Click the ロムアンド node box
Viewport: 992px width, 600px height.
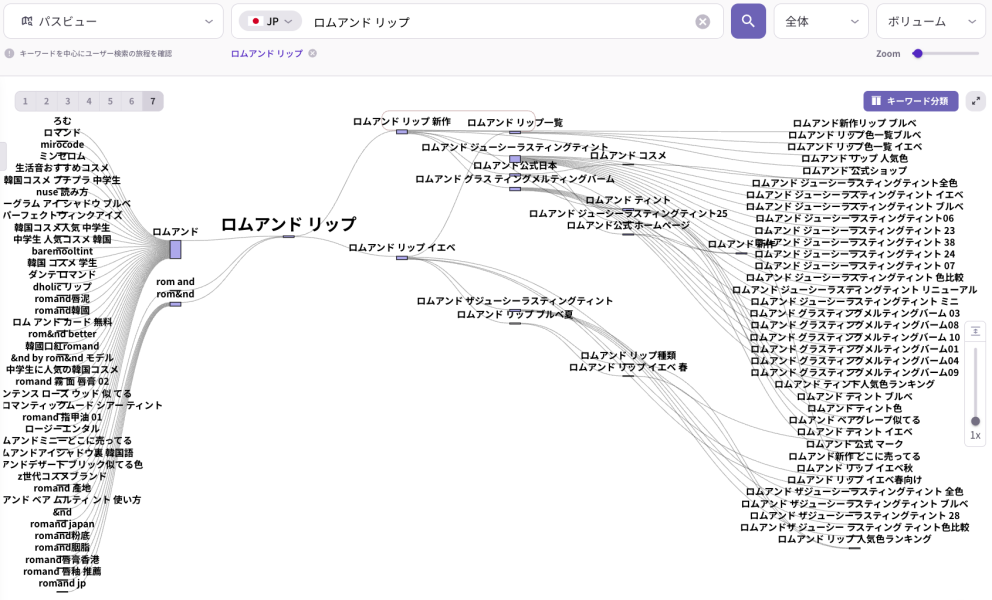(175, 249)
